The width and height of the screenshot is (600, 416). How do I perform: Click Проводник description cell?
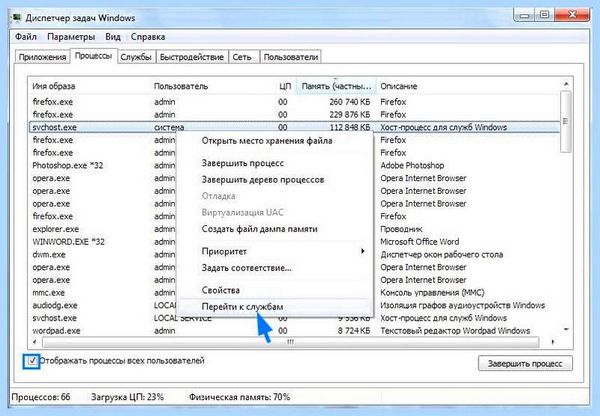tap(401, 229)
